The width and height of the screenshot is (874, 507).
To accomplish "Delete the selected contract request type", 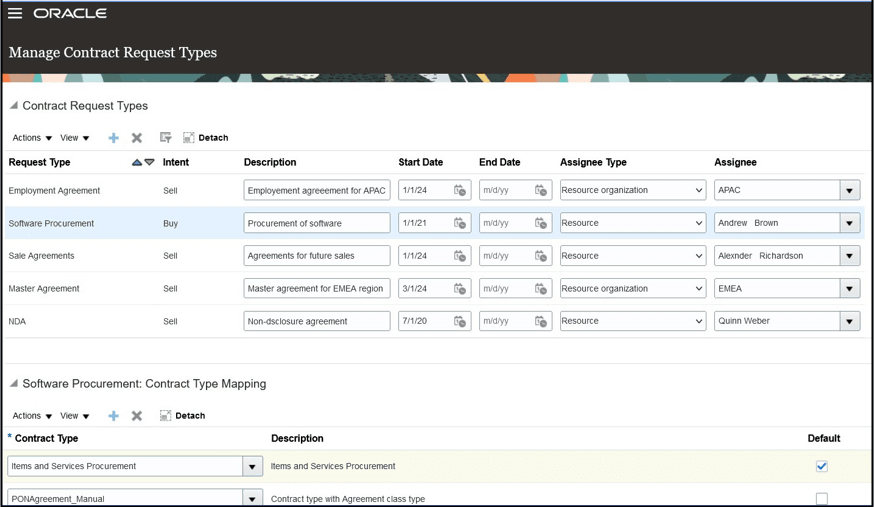I will (x=137, y=138).
